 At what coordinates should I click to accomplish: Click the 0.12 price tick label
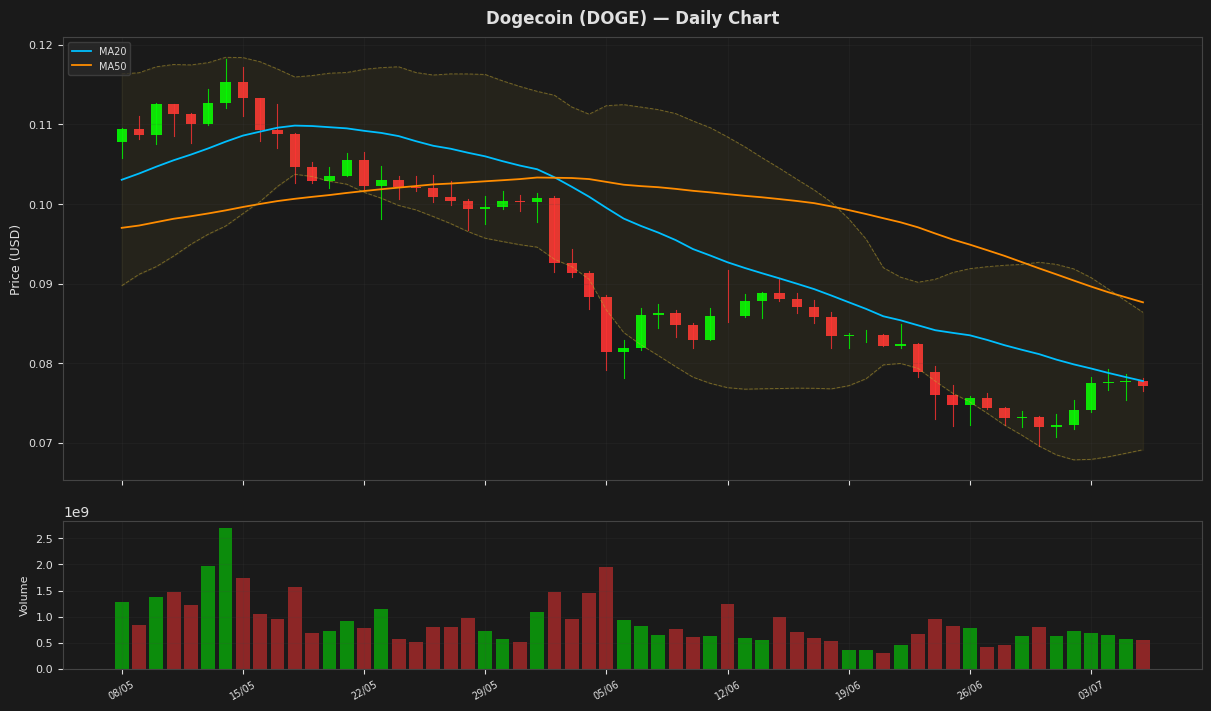pyautogui.click(x=41, y=46)
